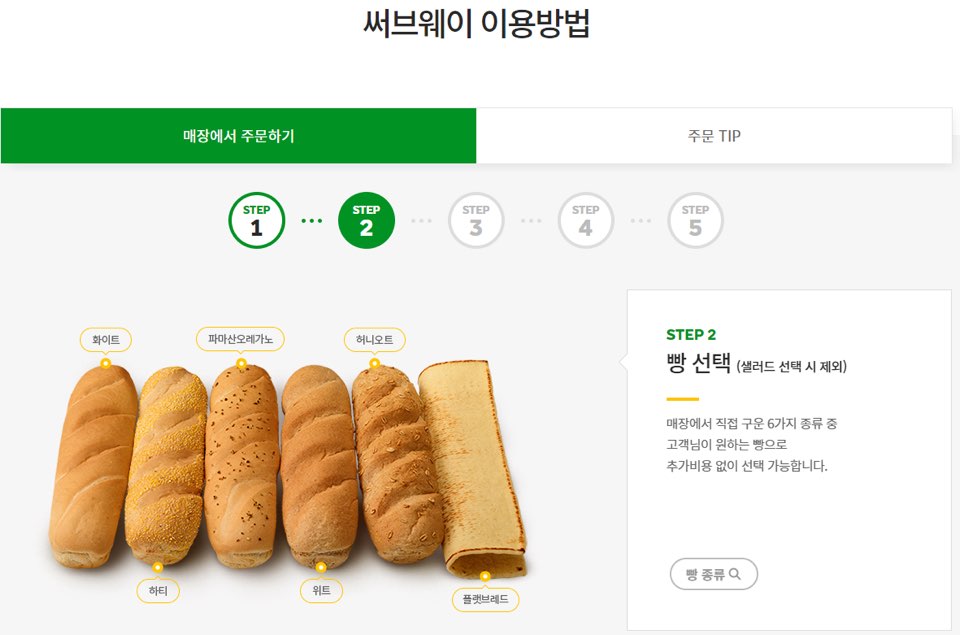Image resolution: width=960 pixels, height=635 pixels.
Task: Click the STEP 4 circle
Action: pyautogui.click(x=585, y=219)
